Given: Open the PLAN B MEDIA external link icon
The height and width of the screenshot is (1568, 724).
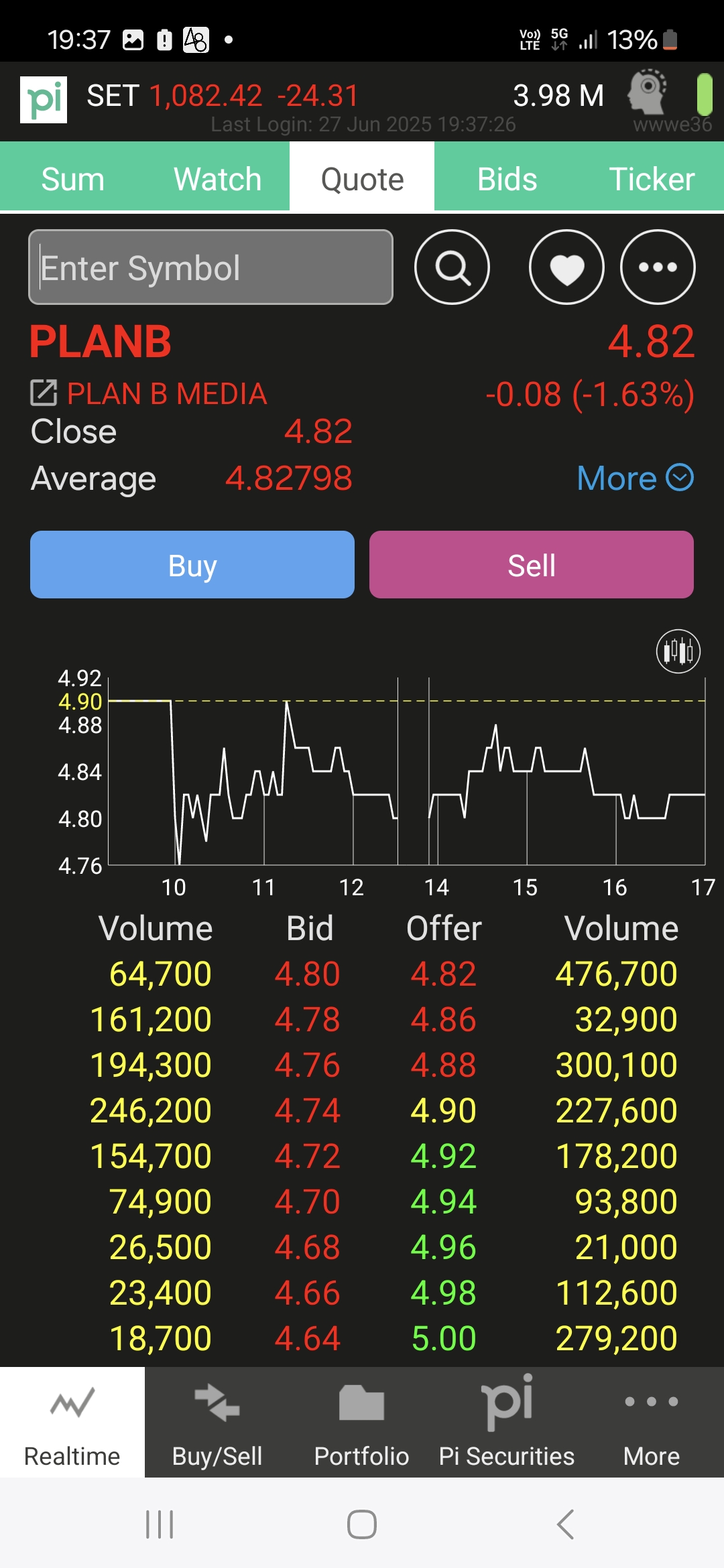Looking at the screenshot, I should pyautogui.click(x=44, y=393).
